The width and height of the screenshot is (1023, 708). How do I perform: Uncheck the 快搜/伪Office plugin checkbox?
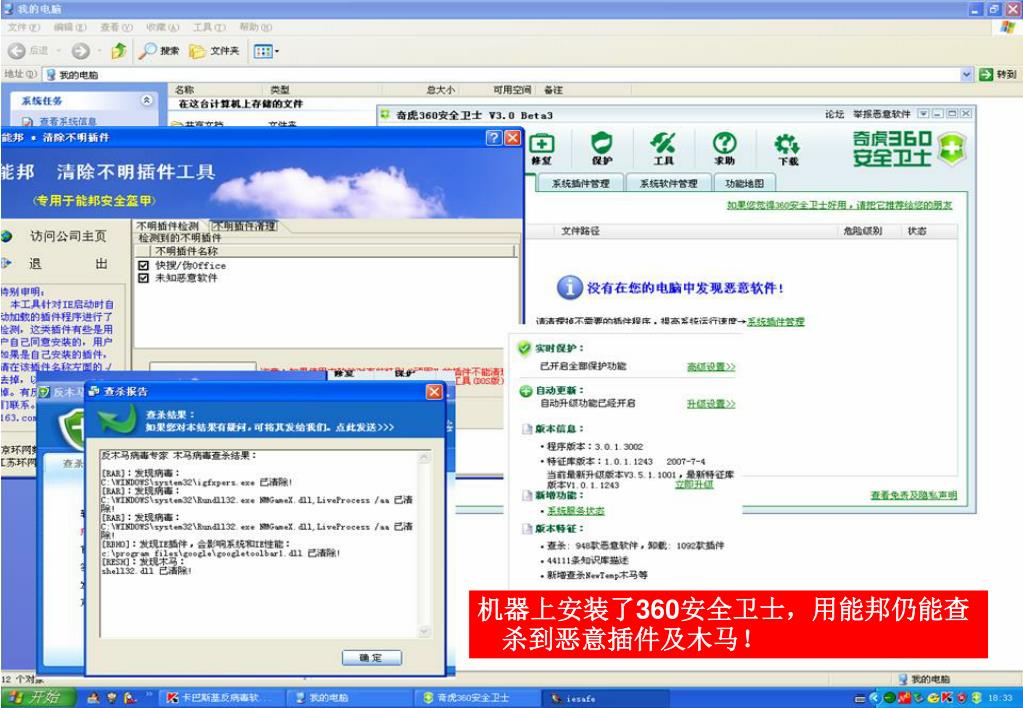point(144,266)
